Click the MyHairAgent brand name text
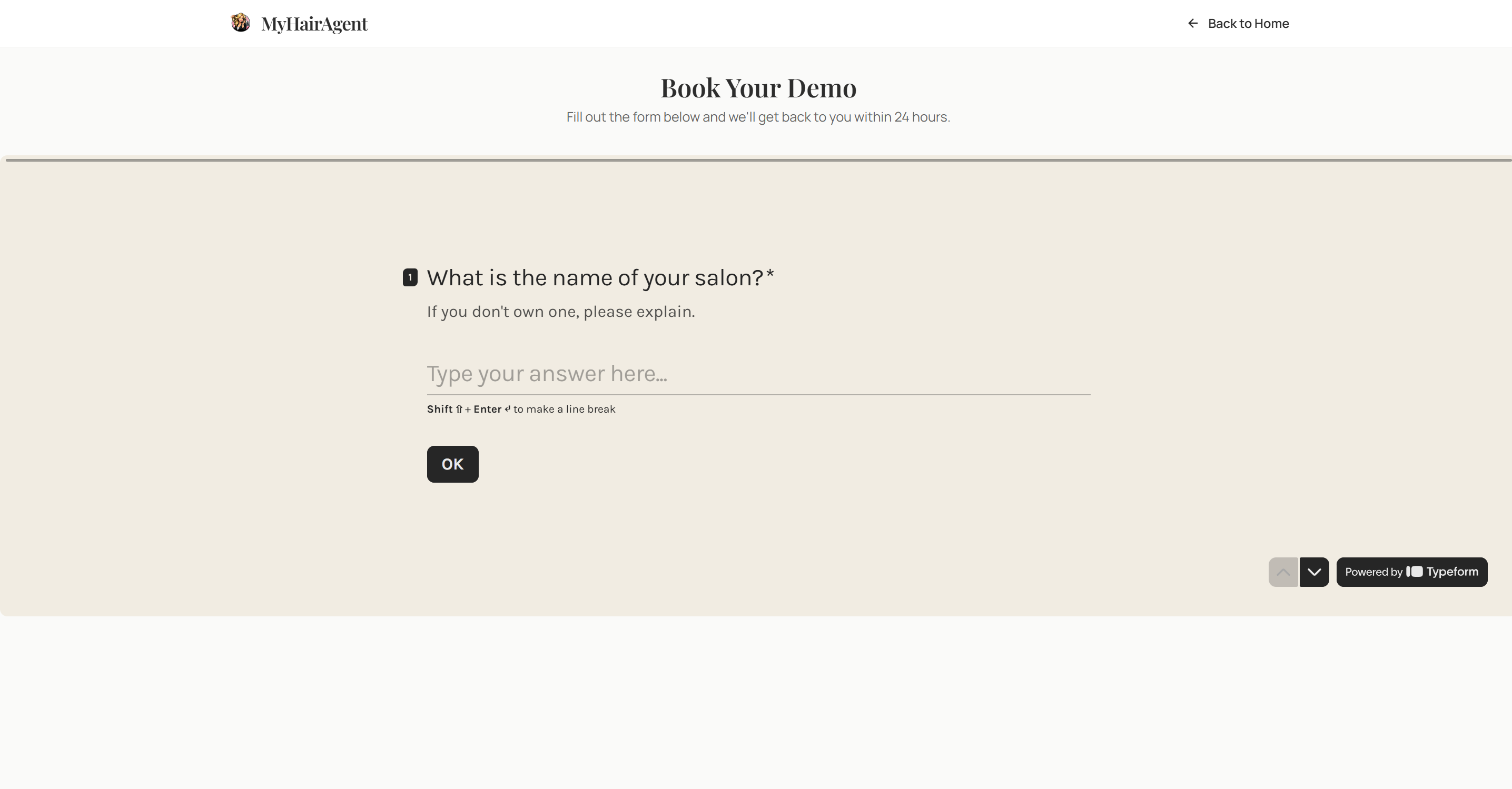Screen dimensions: 1512x789 pos(314,24)
